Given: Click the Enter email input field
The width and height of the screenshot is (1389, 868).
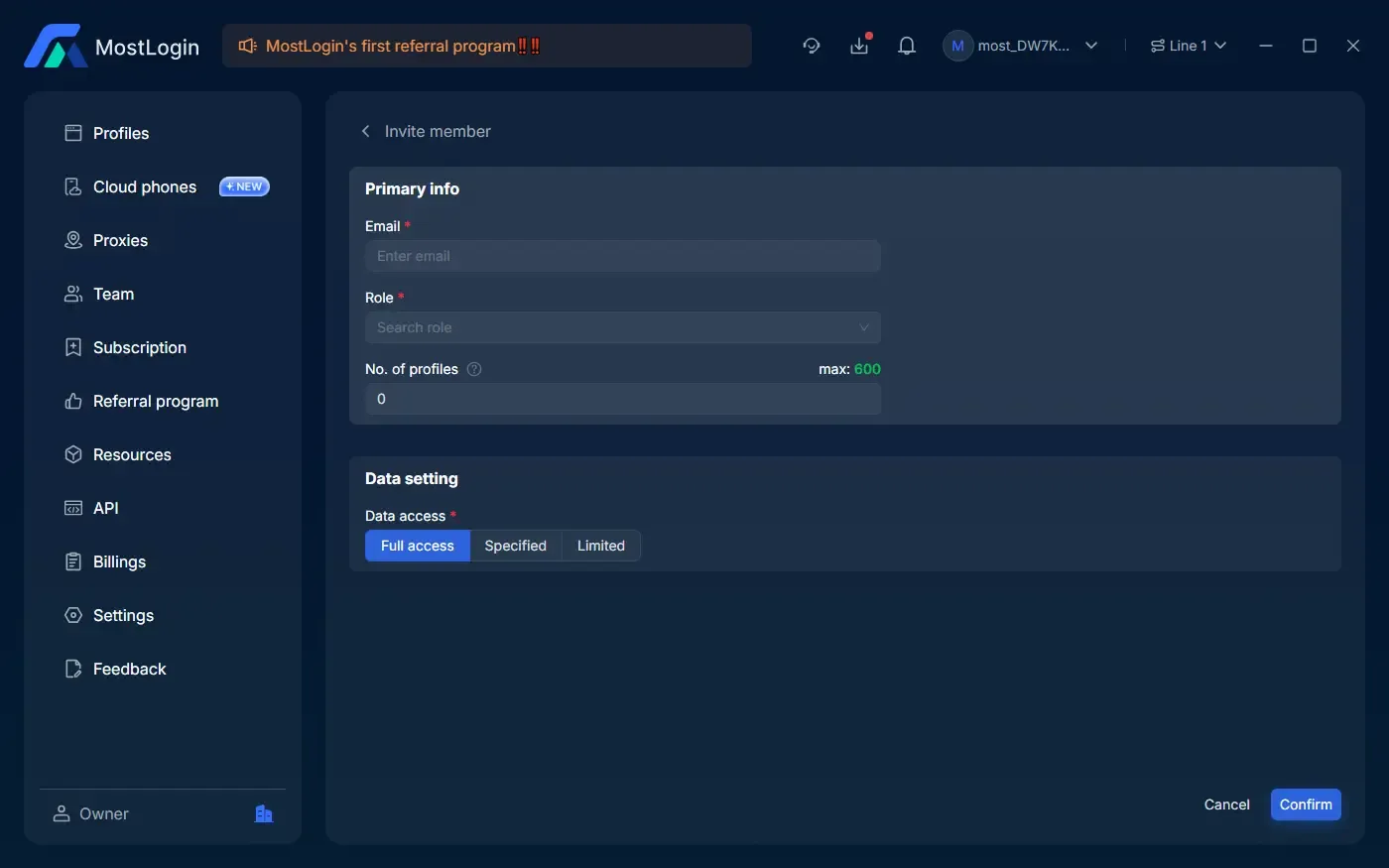Looking at the screenshot, I should 622,256.
